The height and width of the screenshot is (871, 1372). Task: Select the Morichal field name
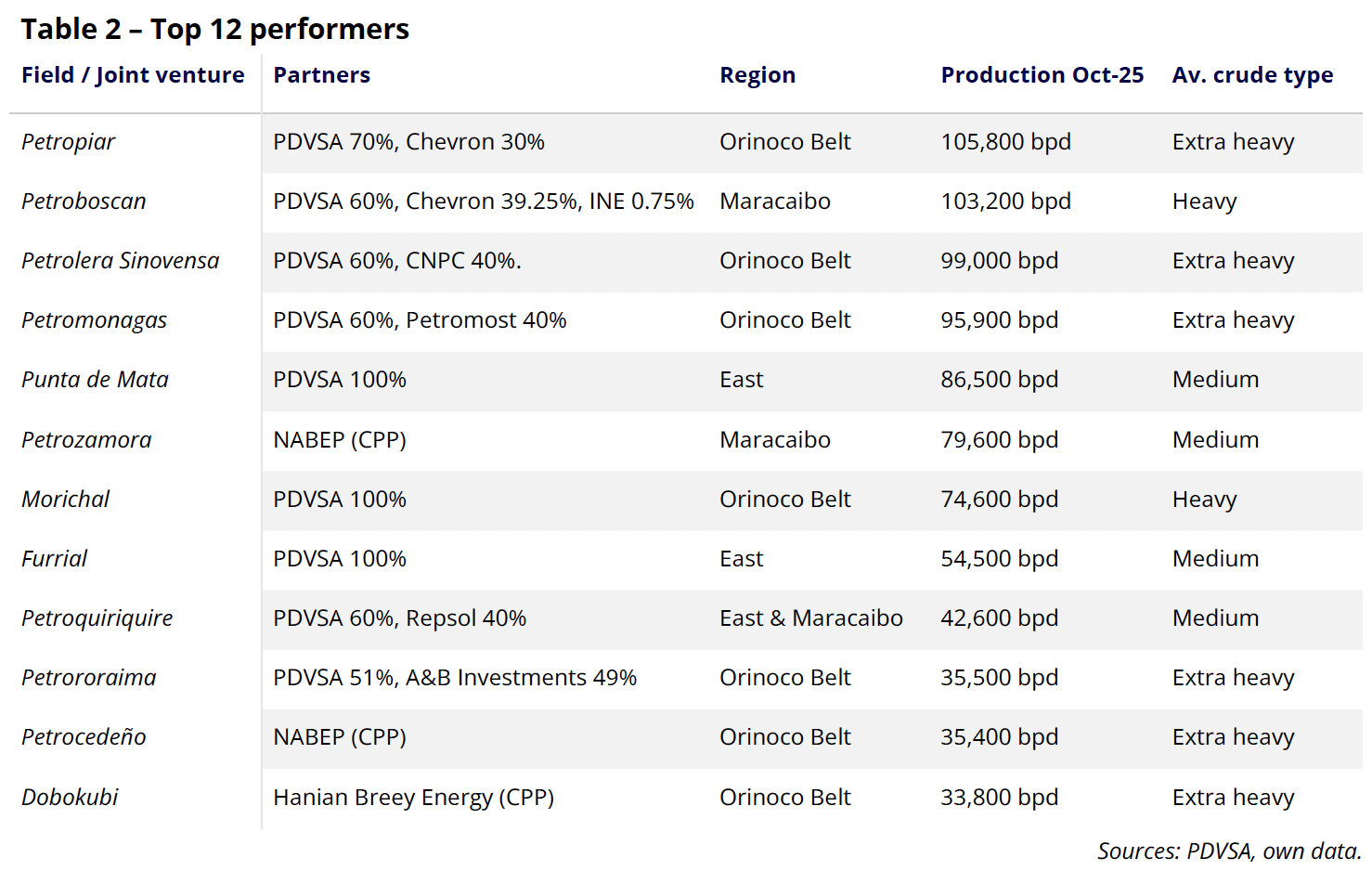pyautogui.click(x=65, y=500)
